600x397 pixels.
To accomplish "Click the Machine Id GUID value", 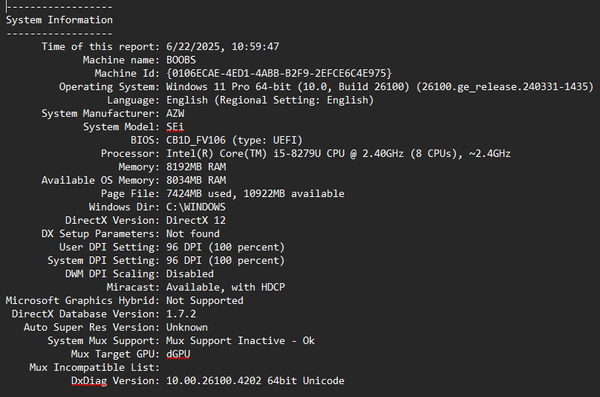I will [279, 74].
